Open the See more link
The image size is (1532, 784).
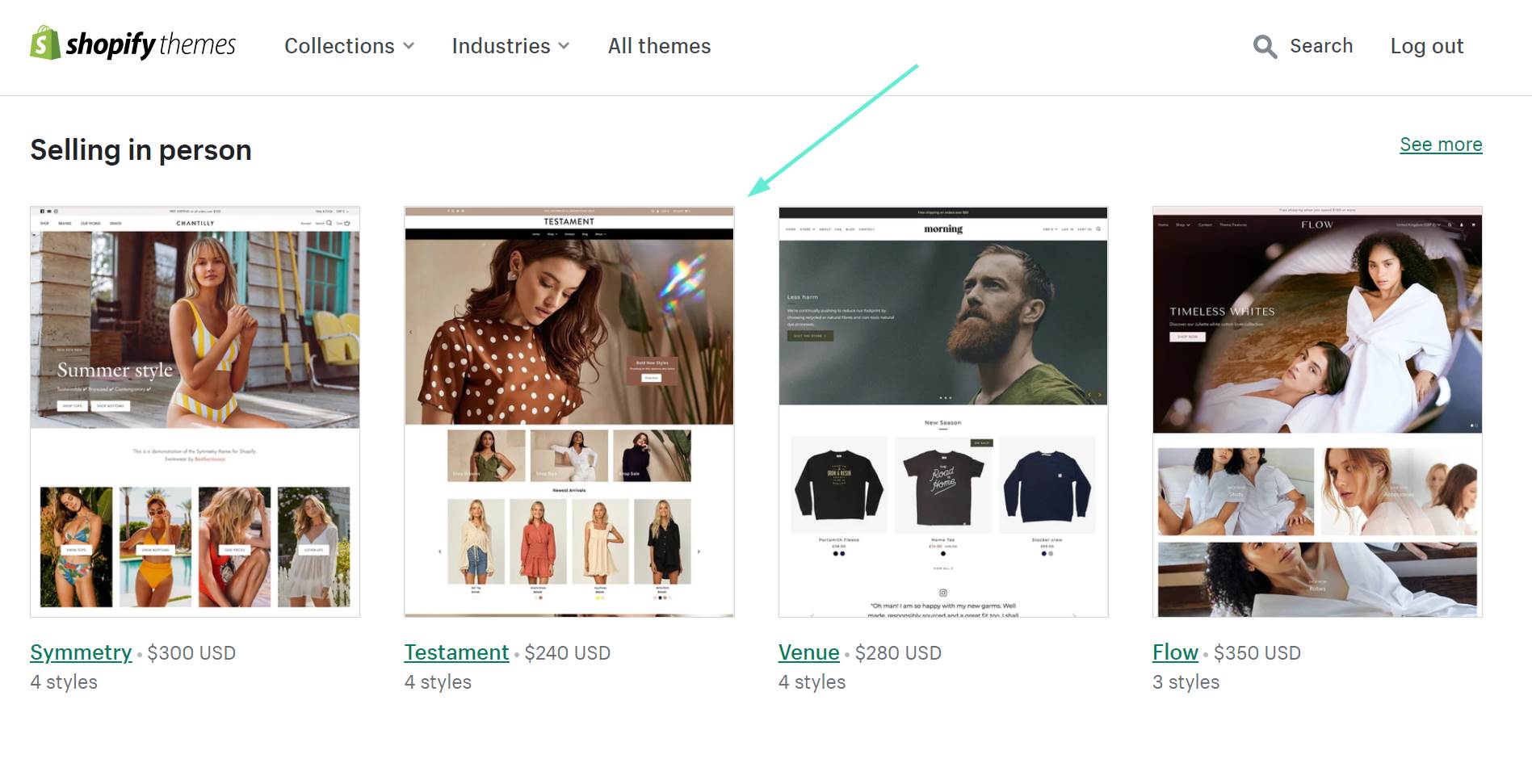tap(1440, 145)
